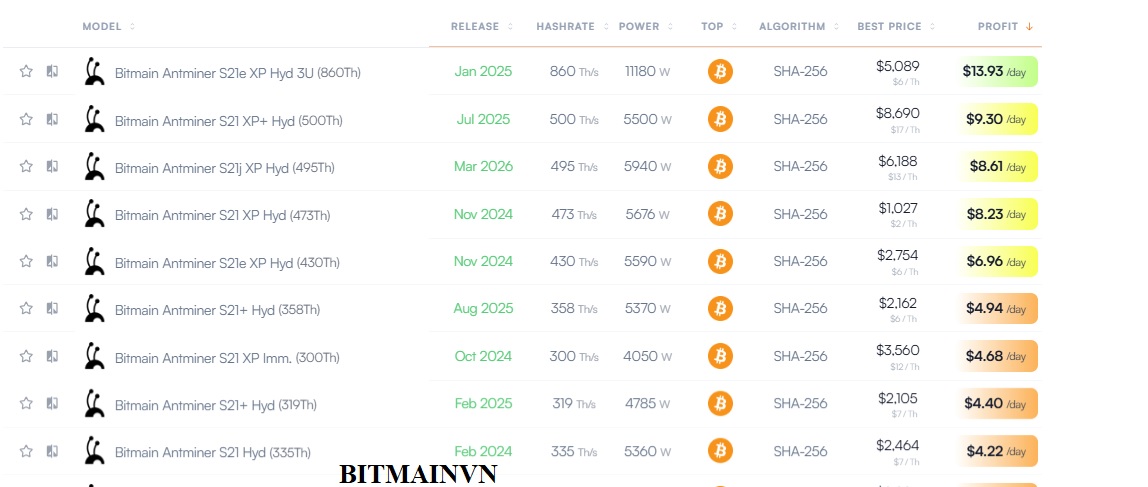Click Bitcoin icon for Antminer S21 XP Imm. (300Th)
The width and height of the screenshot is (1148, 487).
point(720,357)
